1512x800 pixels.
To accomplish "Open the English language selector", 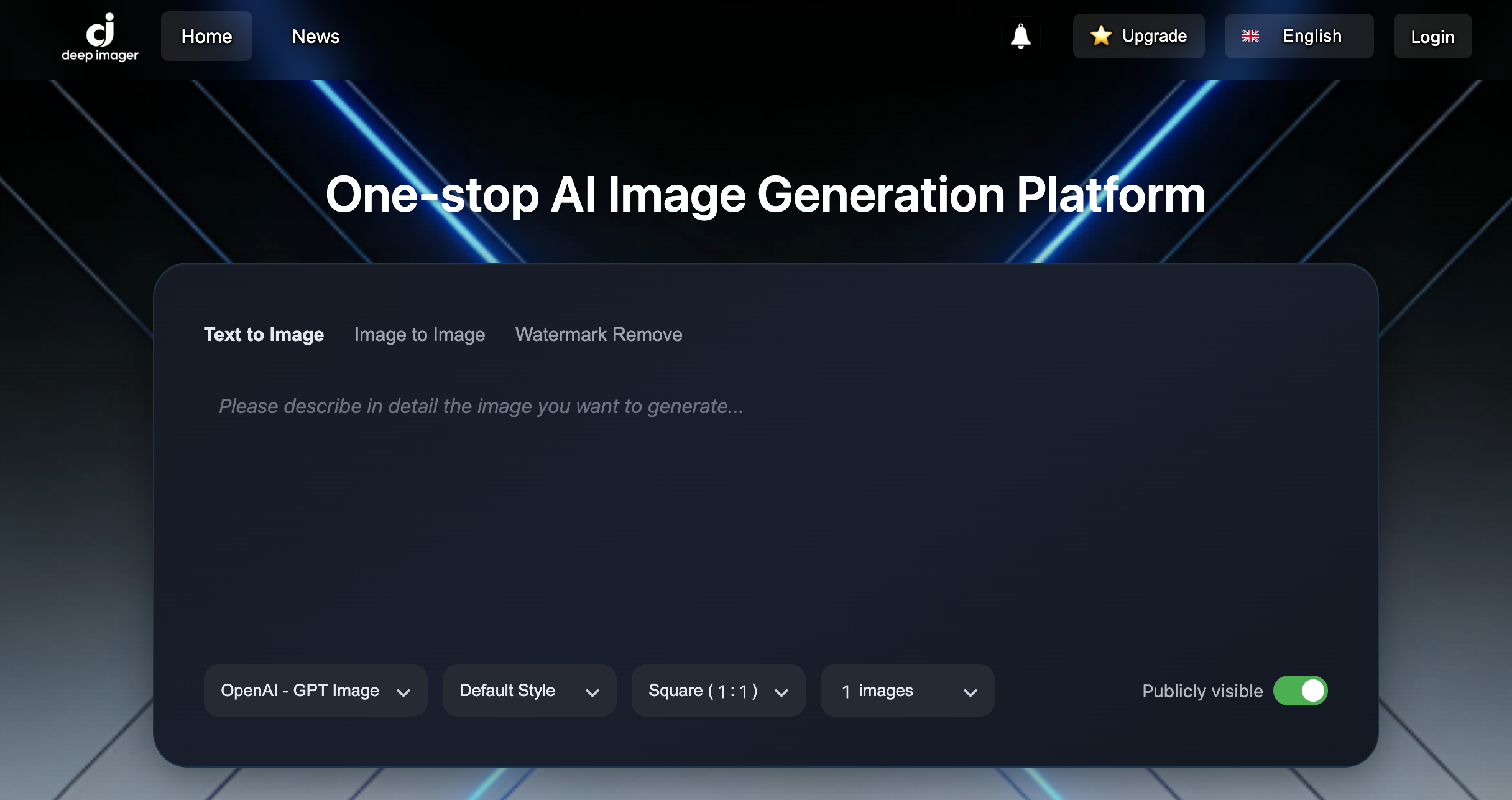I will coord(1299,36).
